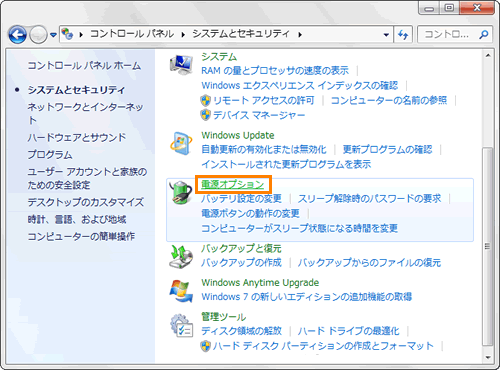Image resolution: width=500 pixels, height=370 pixels.
Task: Click the Windows Update icon
Action: coord(181,143)
